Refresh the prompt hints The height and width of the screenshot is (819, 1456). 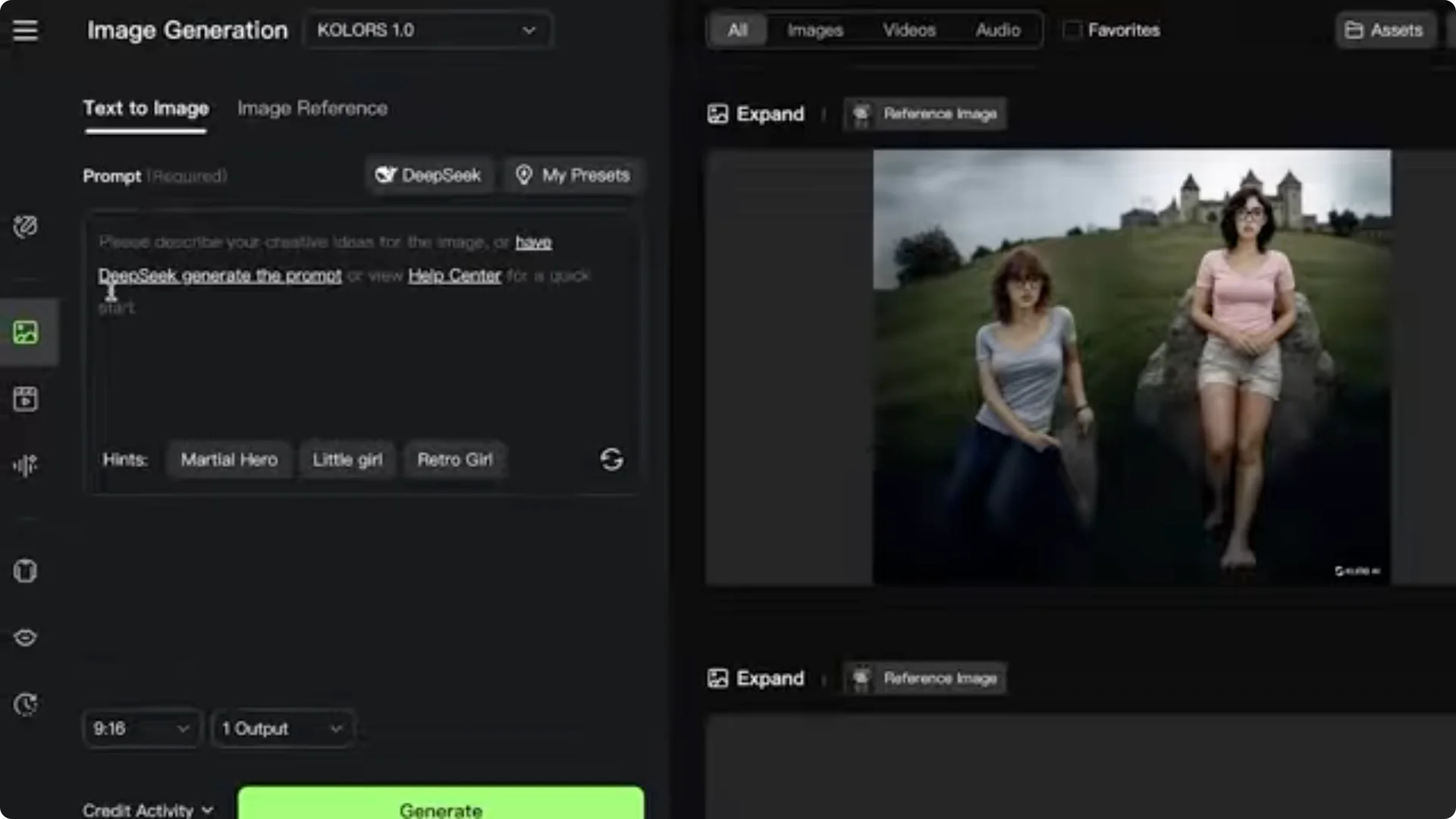[x=612, y=460]
